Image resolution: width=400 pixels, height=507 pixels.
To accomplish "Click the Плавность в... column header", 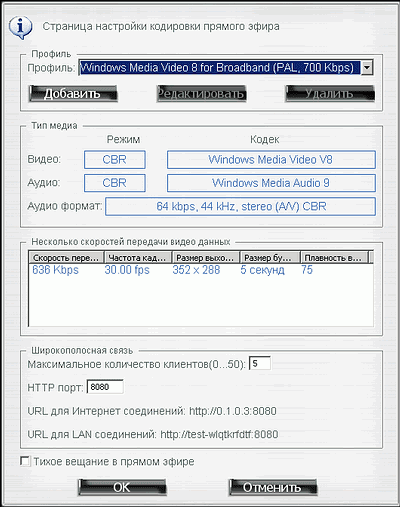I will pos(334,258).
